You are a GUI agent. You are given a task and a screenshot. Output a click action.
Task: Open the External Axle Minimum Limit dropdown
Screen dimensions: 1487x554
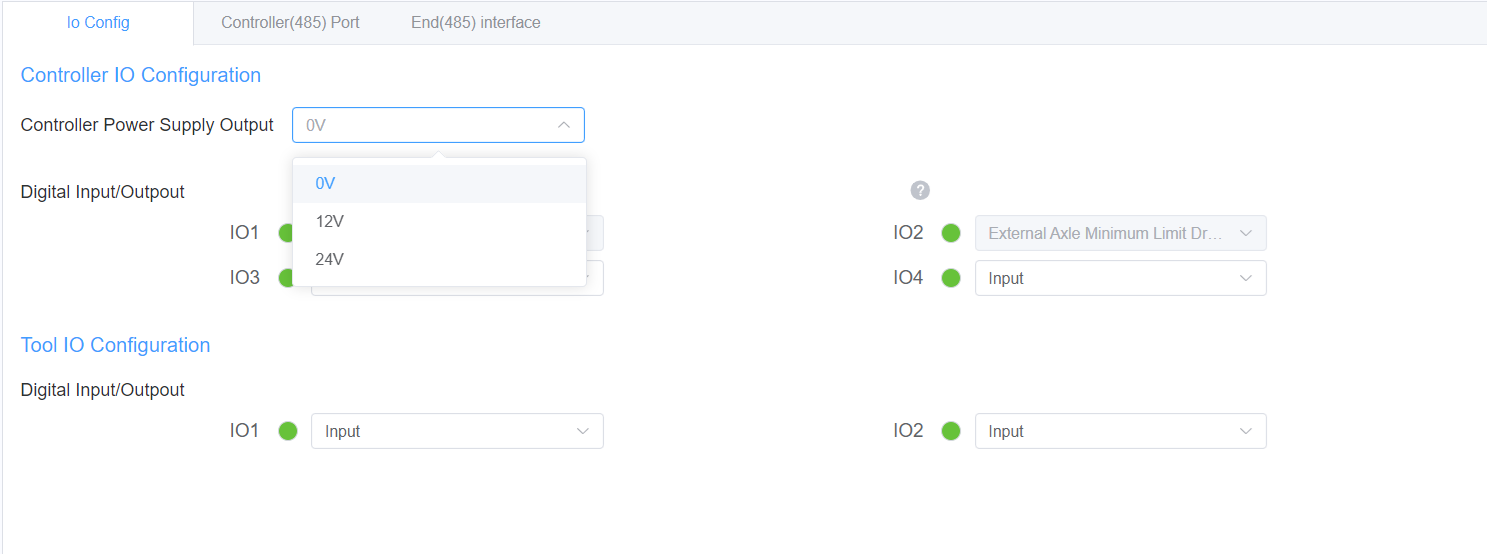(x=1120, y=233)
